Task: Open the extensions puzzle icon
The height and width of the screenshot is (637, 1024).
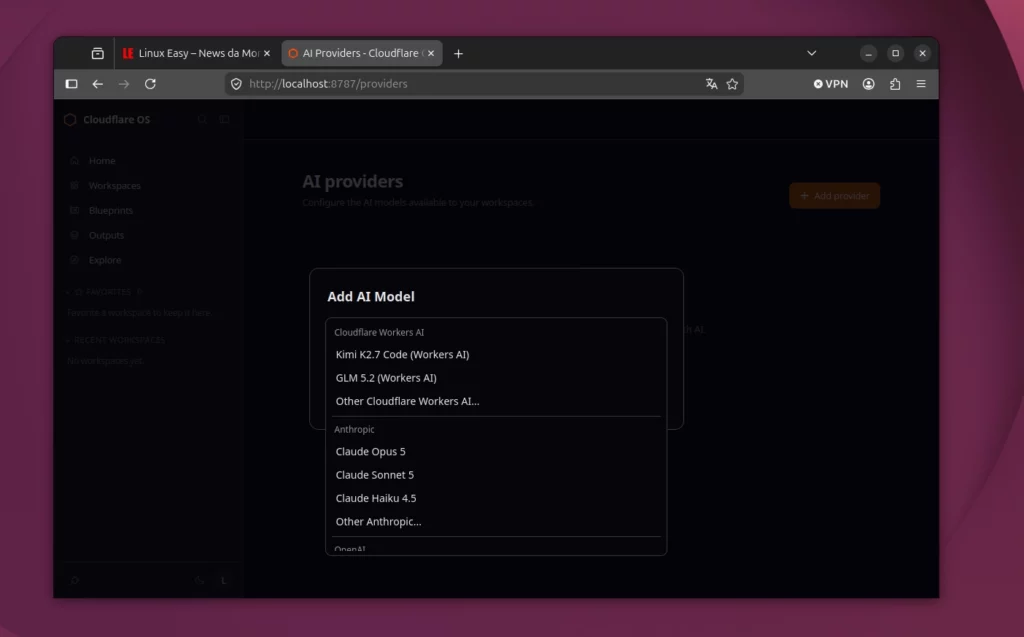Action: pos(895,84)
